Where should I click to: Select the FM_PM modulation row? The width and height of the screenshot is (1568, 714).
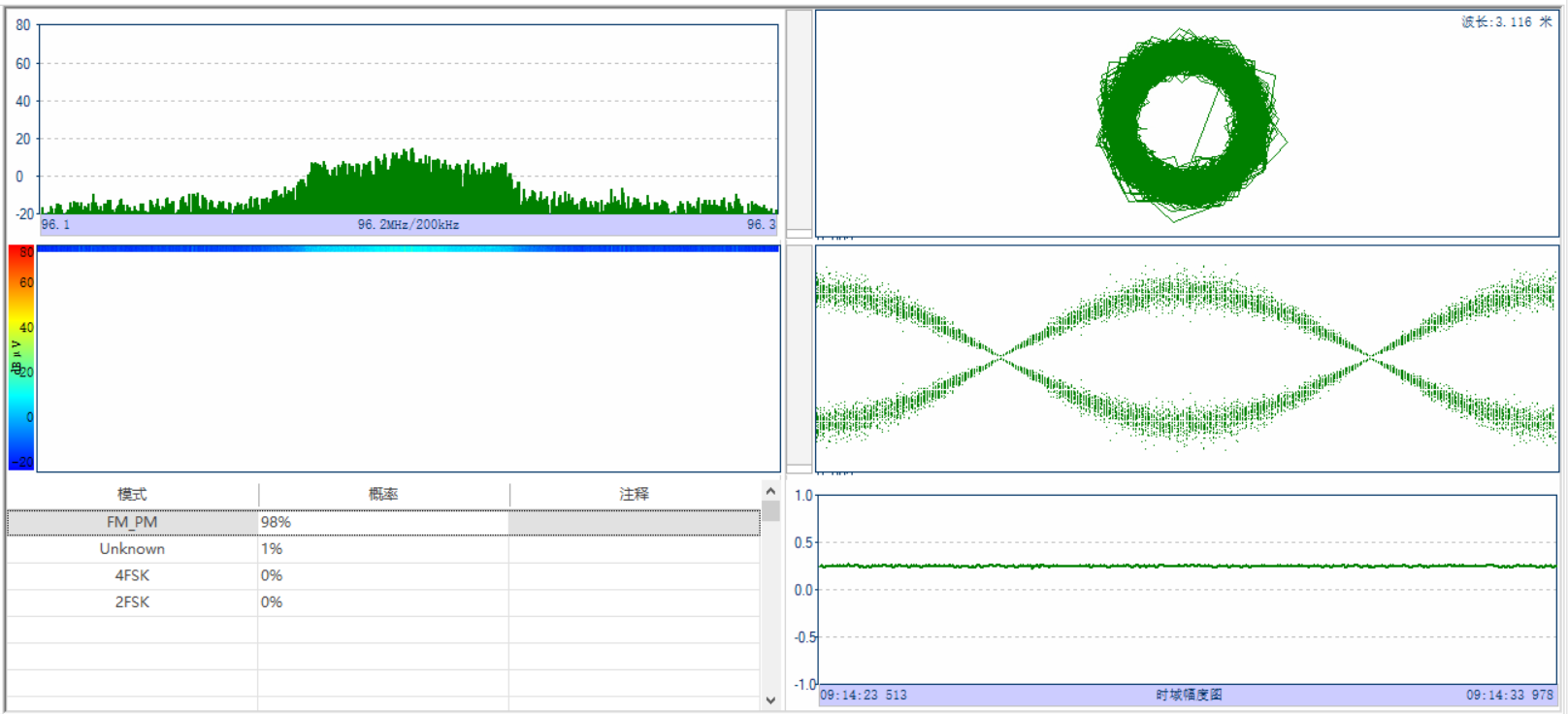(132, 522)
